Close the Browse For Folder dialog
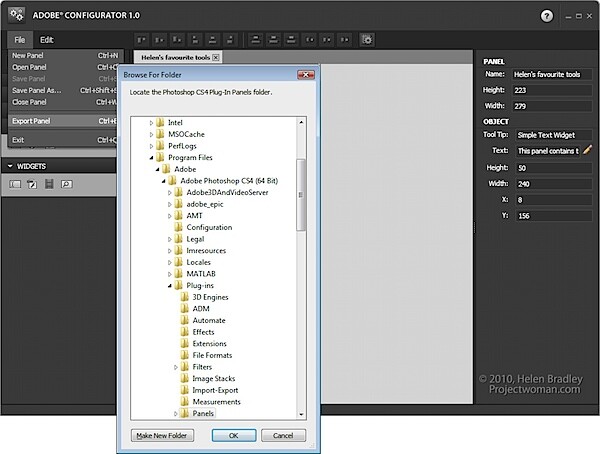 [306, 75]
